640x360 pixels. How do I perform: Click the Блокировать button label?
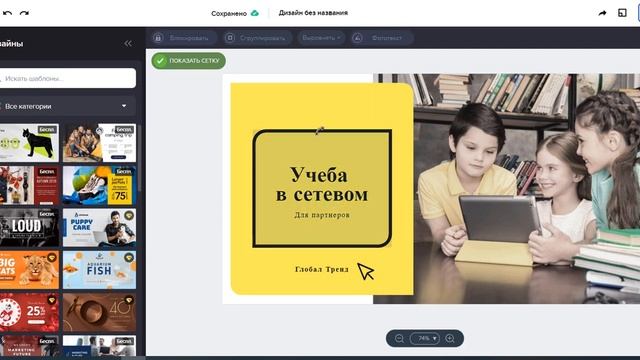click(189, 38)
